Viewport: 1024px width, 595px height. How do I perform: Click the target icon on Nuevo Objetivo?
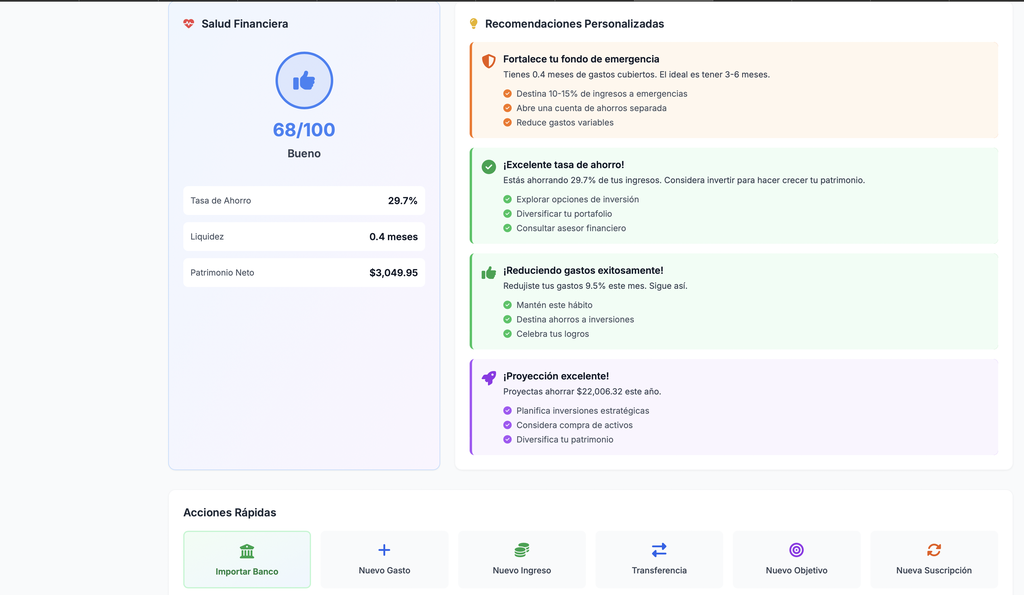click(796, 548)
